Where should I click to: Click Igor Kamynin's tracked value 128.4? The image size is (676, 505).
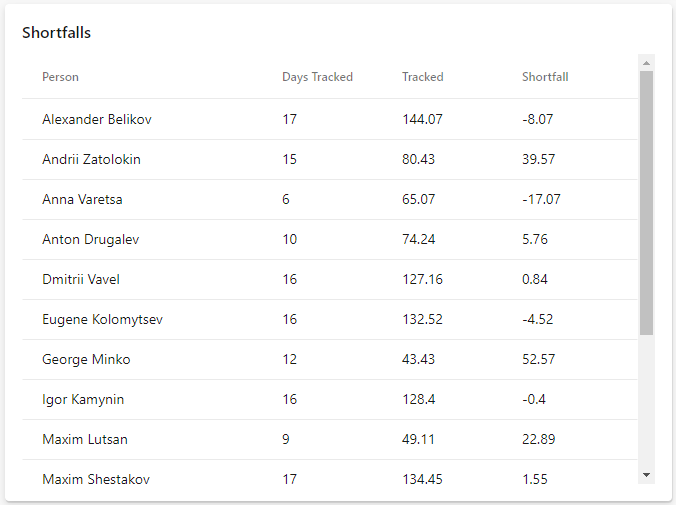click(x=419, y=399)
